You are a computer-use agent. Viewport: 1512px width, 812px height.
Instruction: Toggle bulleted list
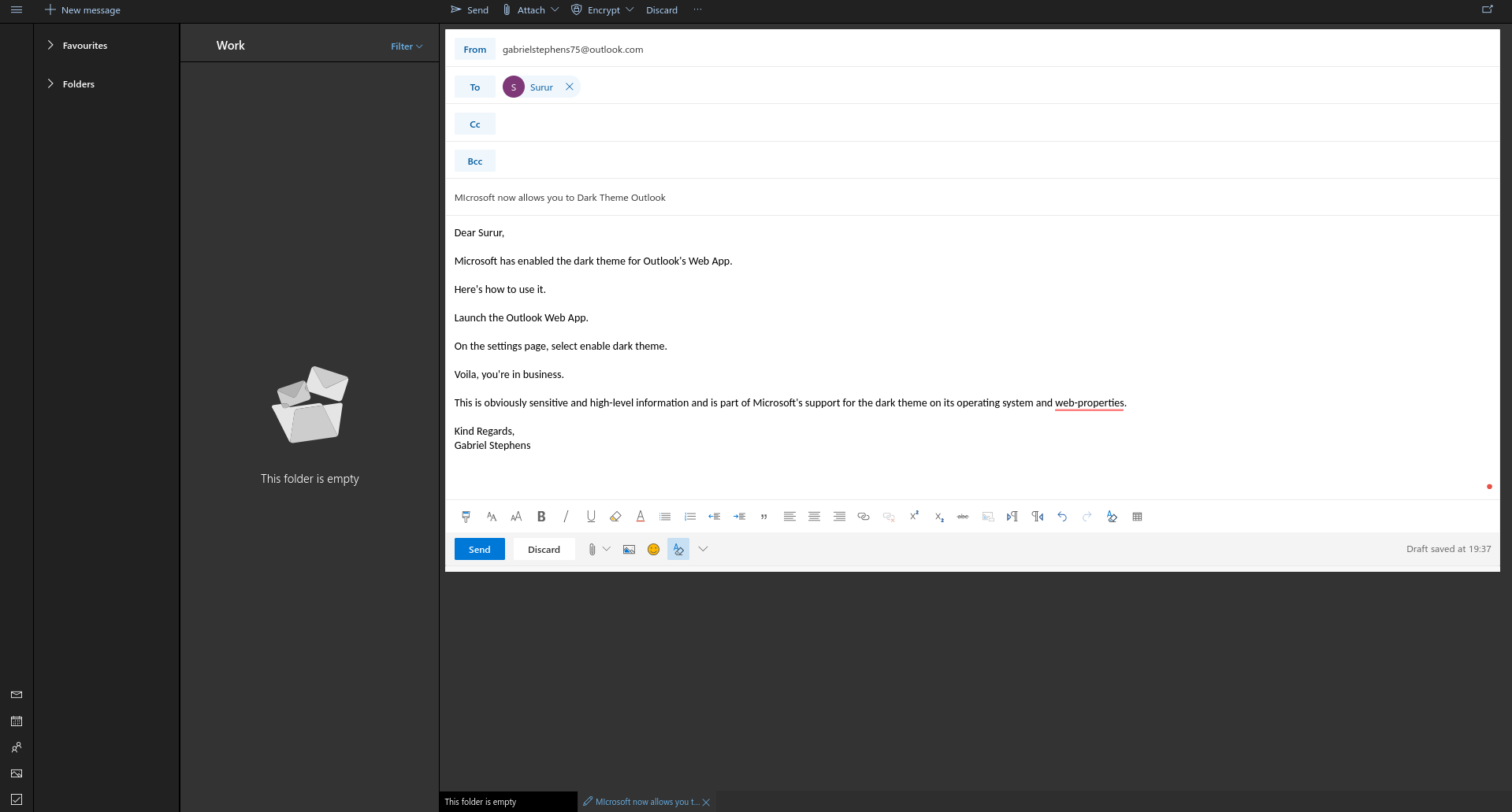(x=665, y=517)
